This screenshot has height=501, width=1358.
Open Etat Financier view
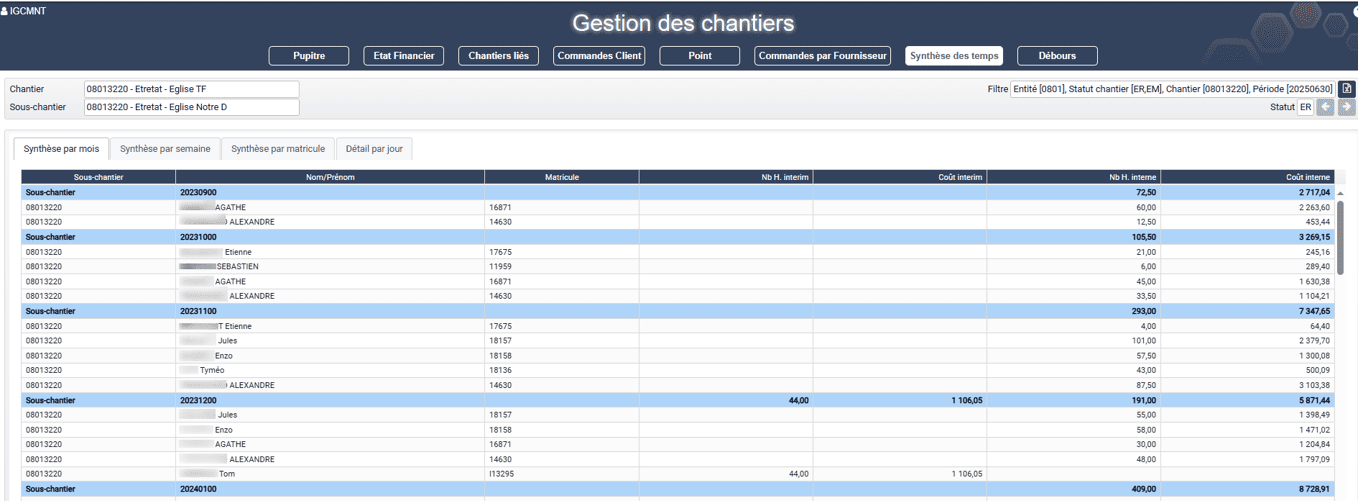tap(404, 56)
